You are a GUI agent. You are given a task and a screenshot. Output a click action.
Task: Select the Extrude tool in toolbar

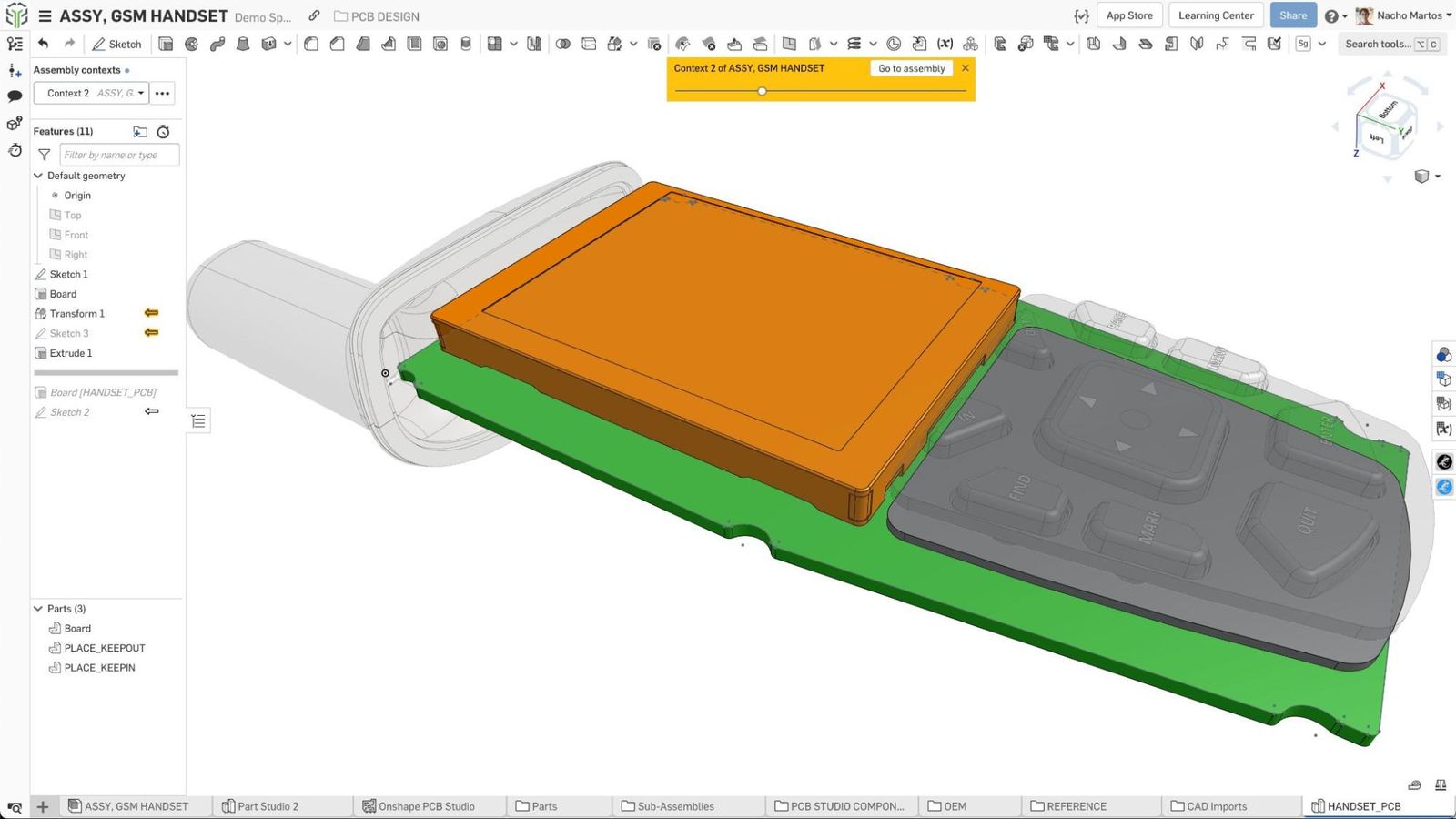[166, 44]
